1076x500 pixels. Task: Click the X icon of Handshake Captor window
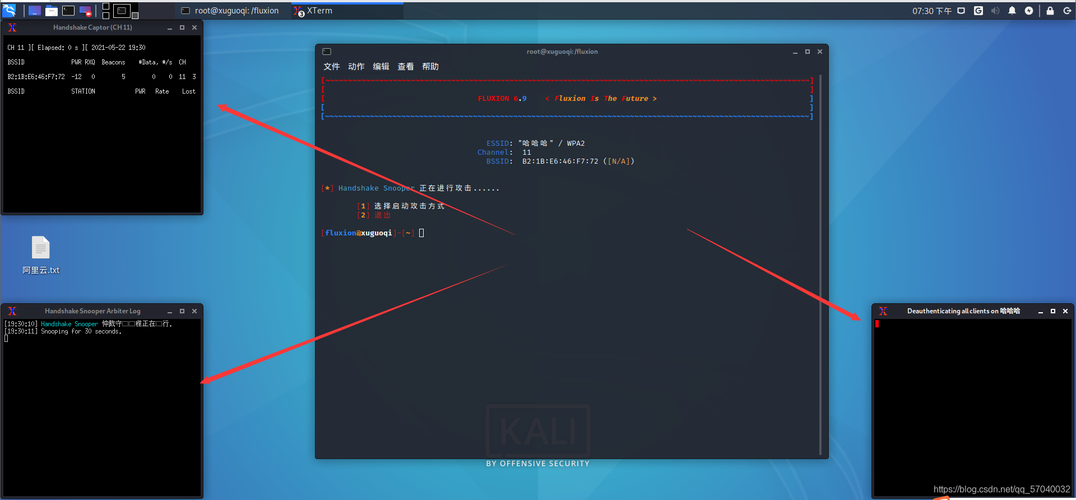tap(12, 27)
